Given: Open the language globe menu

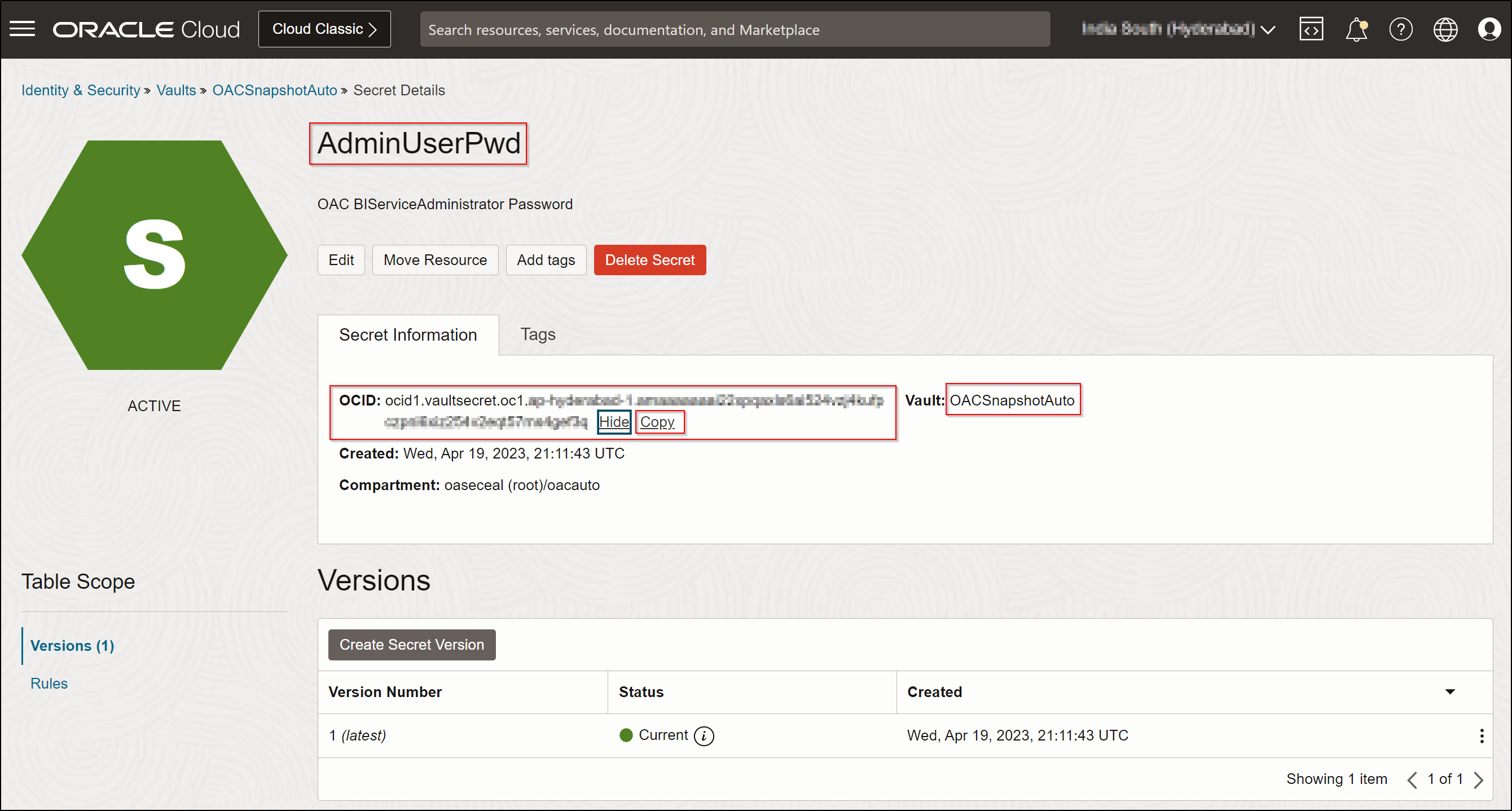Looking at the screenshot, I should (1445, 29).
